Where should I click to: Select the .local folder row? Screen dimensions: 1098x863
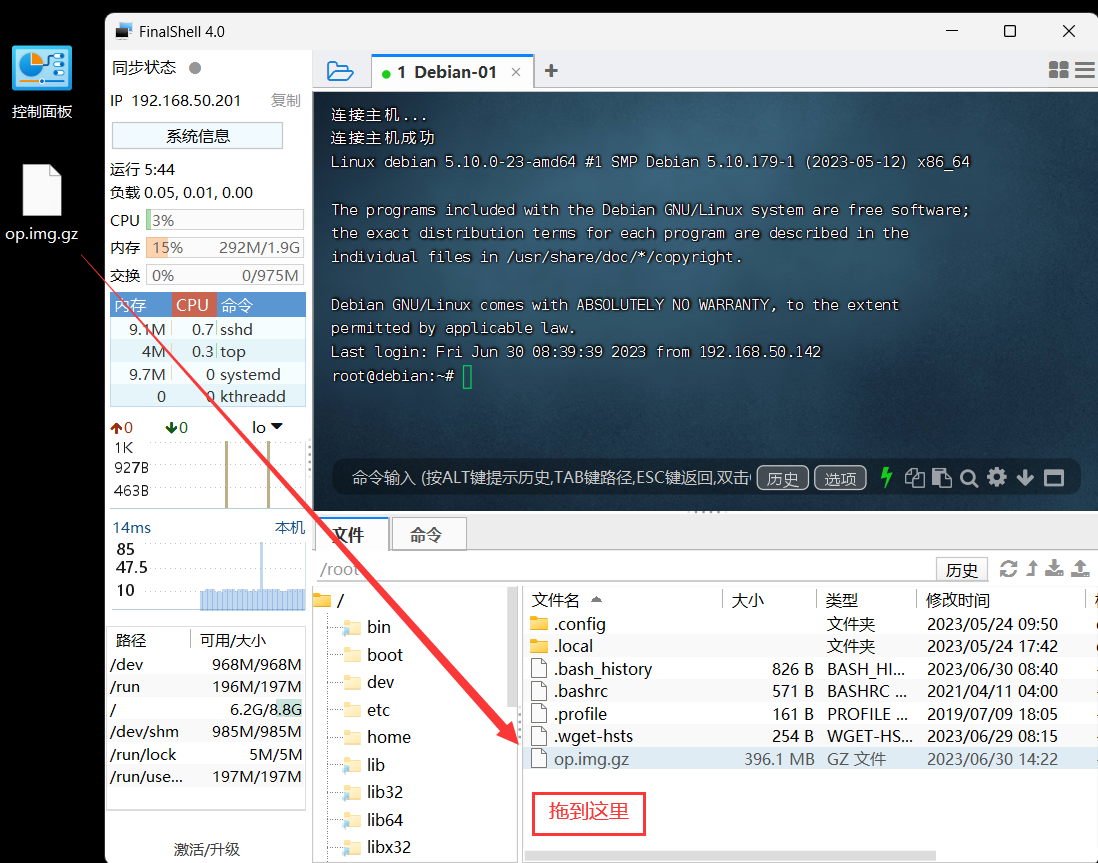click(x=810, y=646)
